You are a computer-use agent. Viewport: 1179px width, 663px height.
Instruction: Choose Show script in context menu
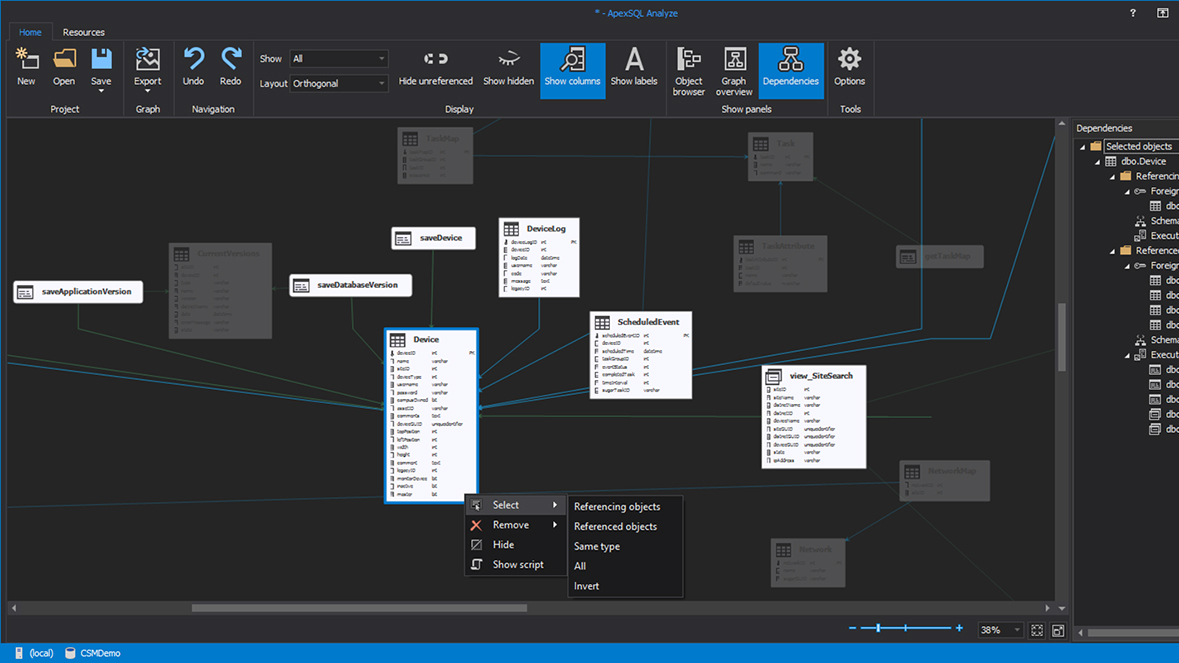click(516, 565)
